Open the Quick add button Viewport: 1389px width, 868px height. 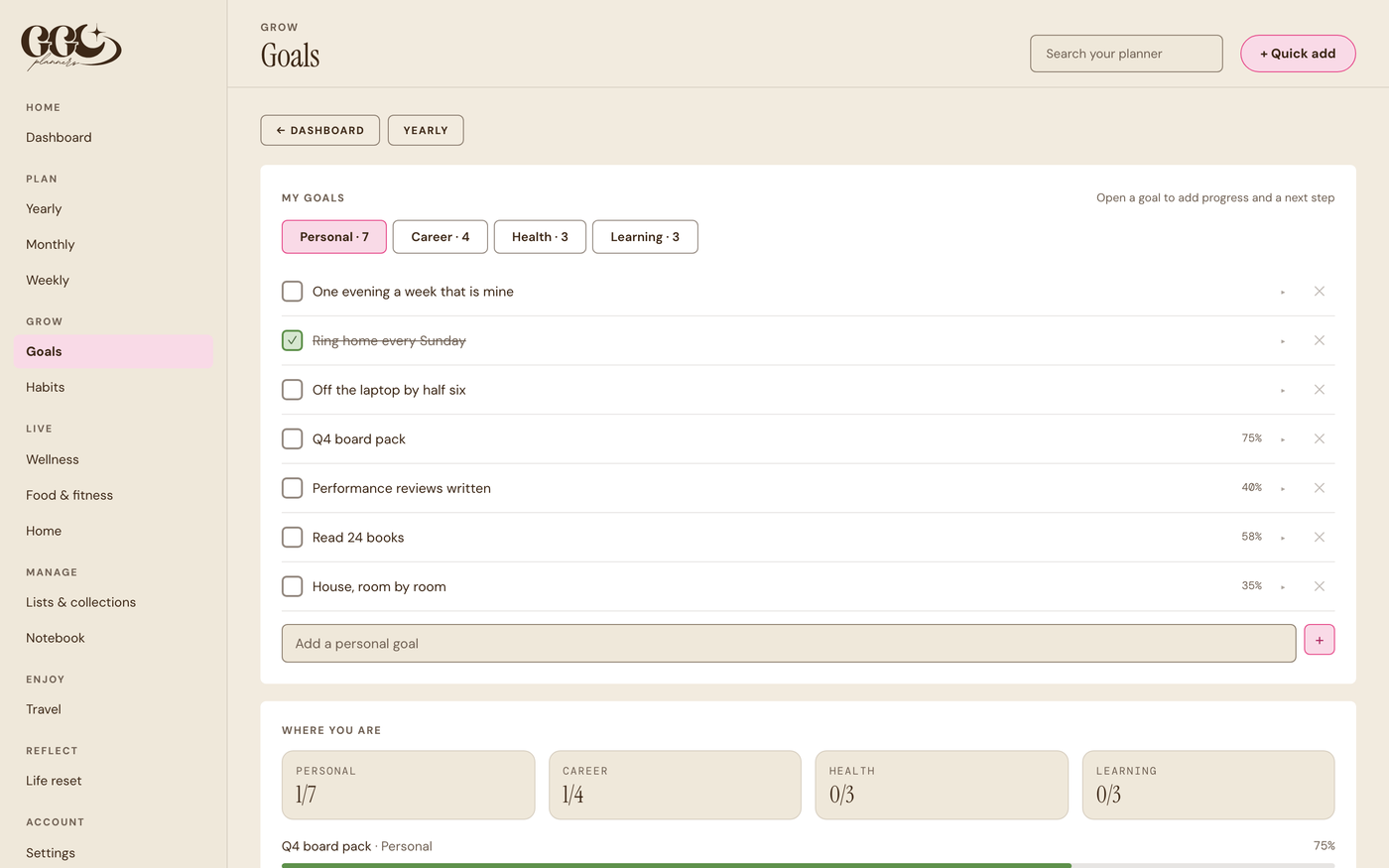(1298, 54)
